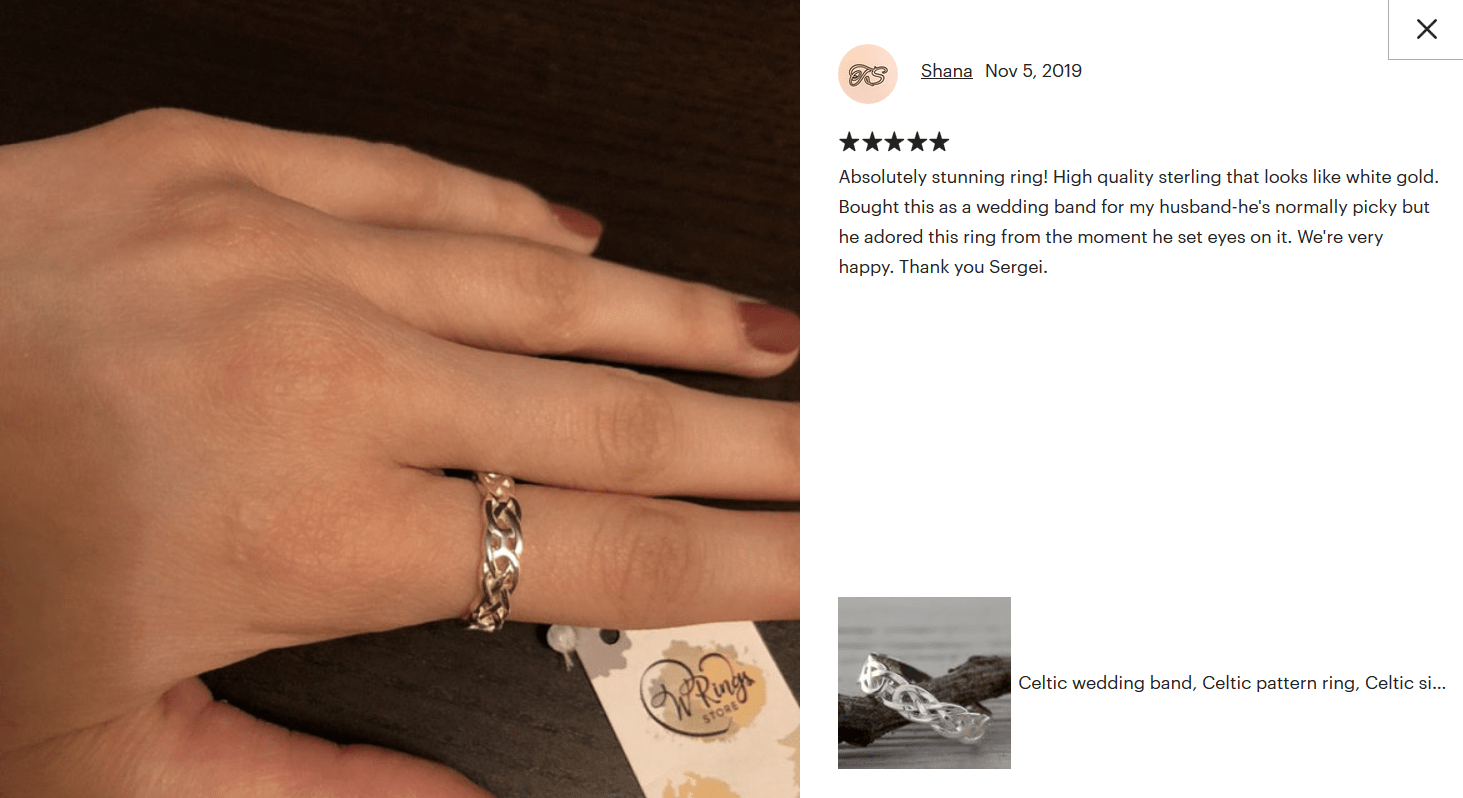Click the review text starting 'Absolutely stunning ring!'
This screenshot has height=798, width=1463.
1138,222
